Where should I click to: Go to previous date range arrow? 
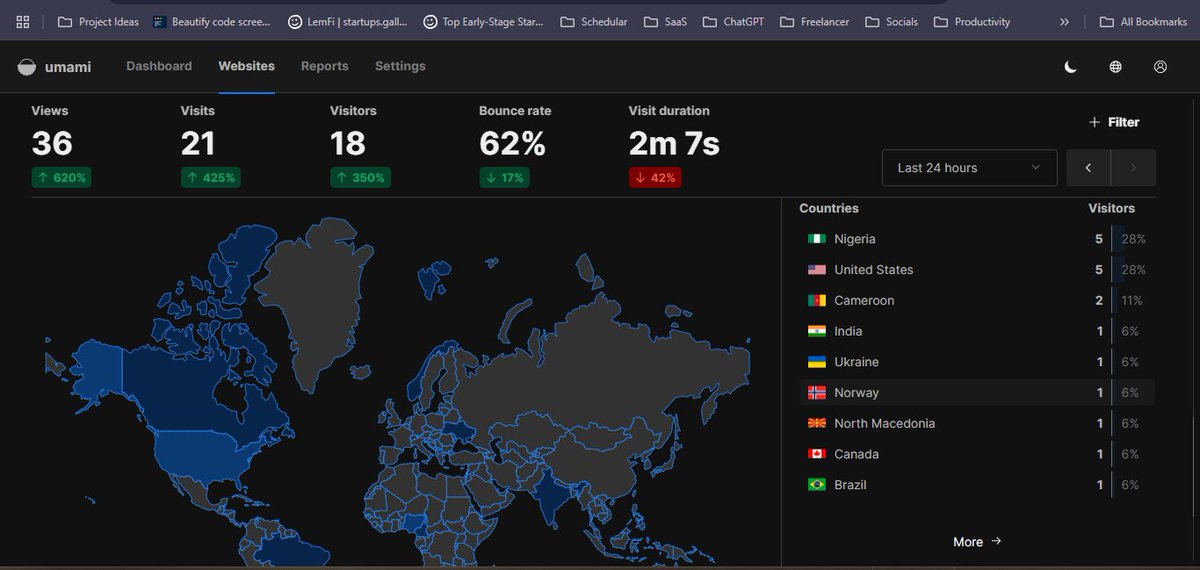coord(1089,168)
